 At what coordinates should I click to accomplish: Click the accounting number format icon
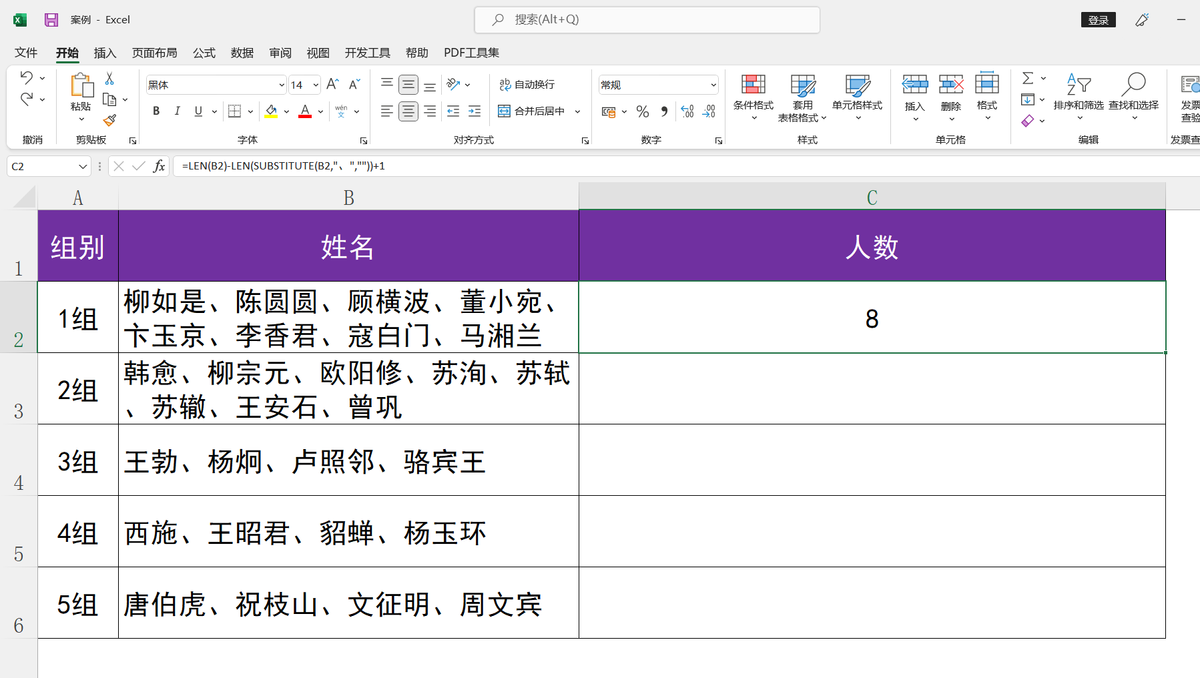(x=609, y=111)
